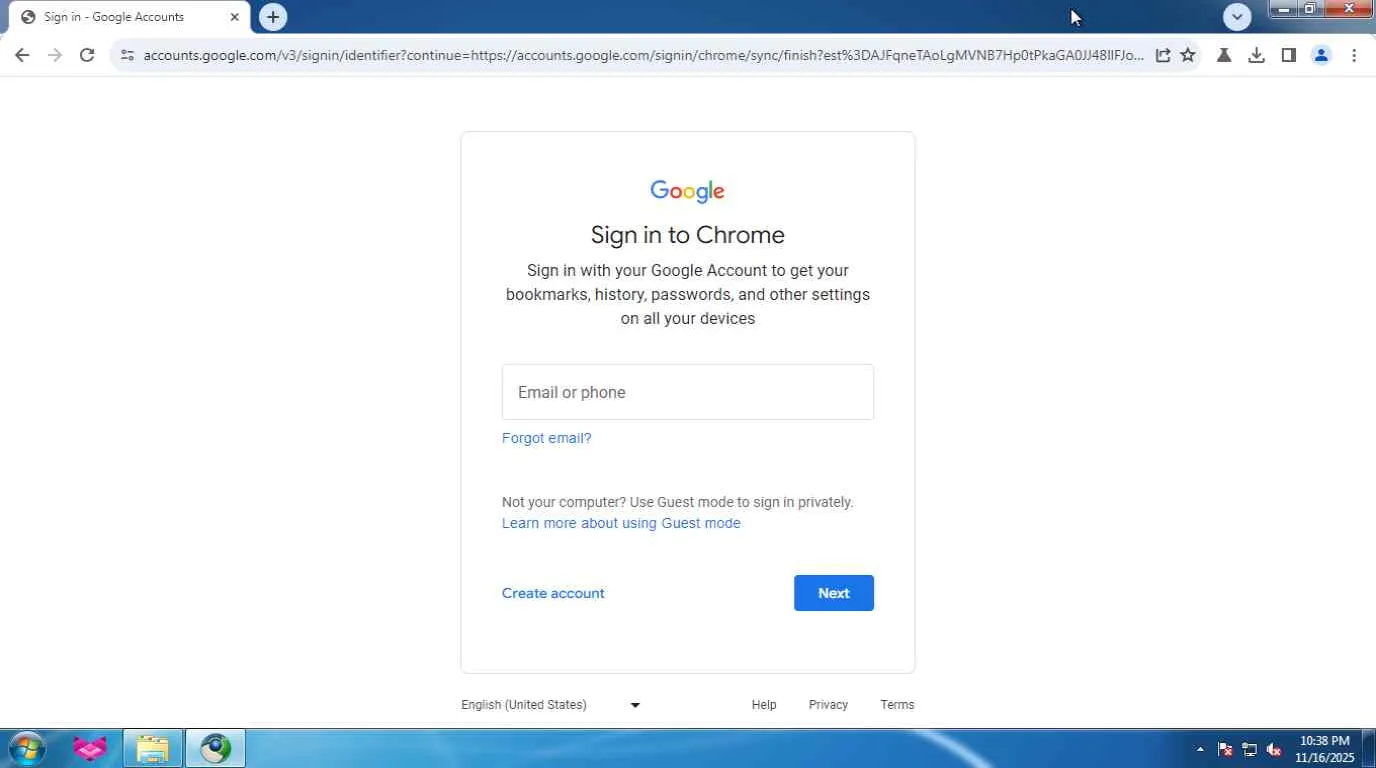Open a new tab with the plus button
Screen dimensions: 1376x768
(273, 17)
